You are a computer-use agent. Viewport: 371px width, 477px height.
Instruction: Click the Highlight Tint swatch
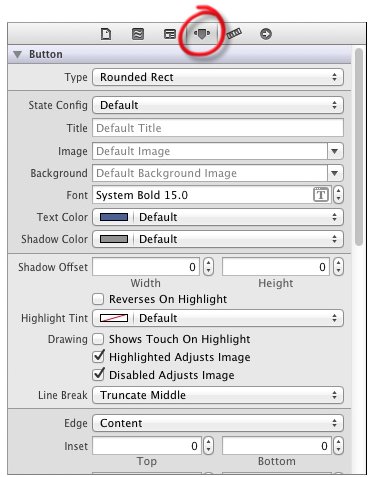coord(114,318)
